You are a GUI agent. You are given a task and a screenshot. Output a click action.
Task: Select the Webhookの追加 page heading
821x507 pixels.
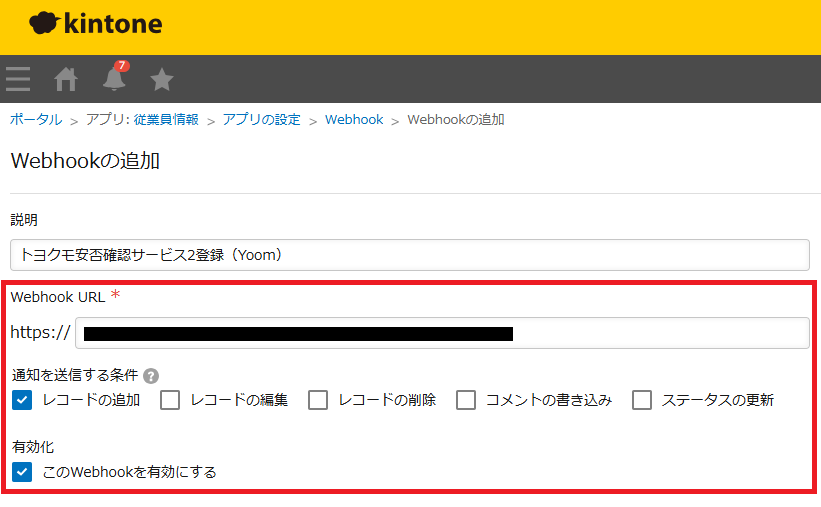point(85,161)
